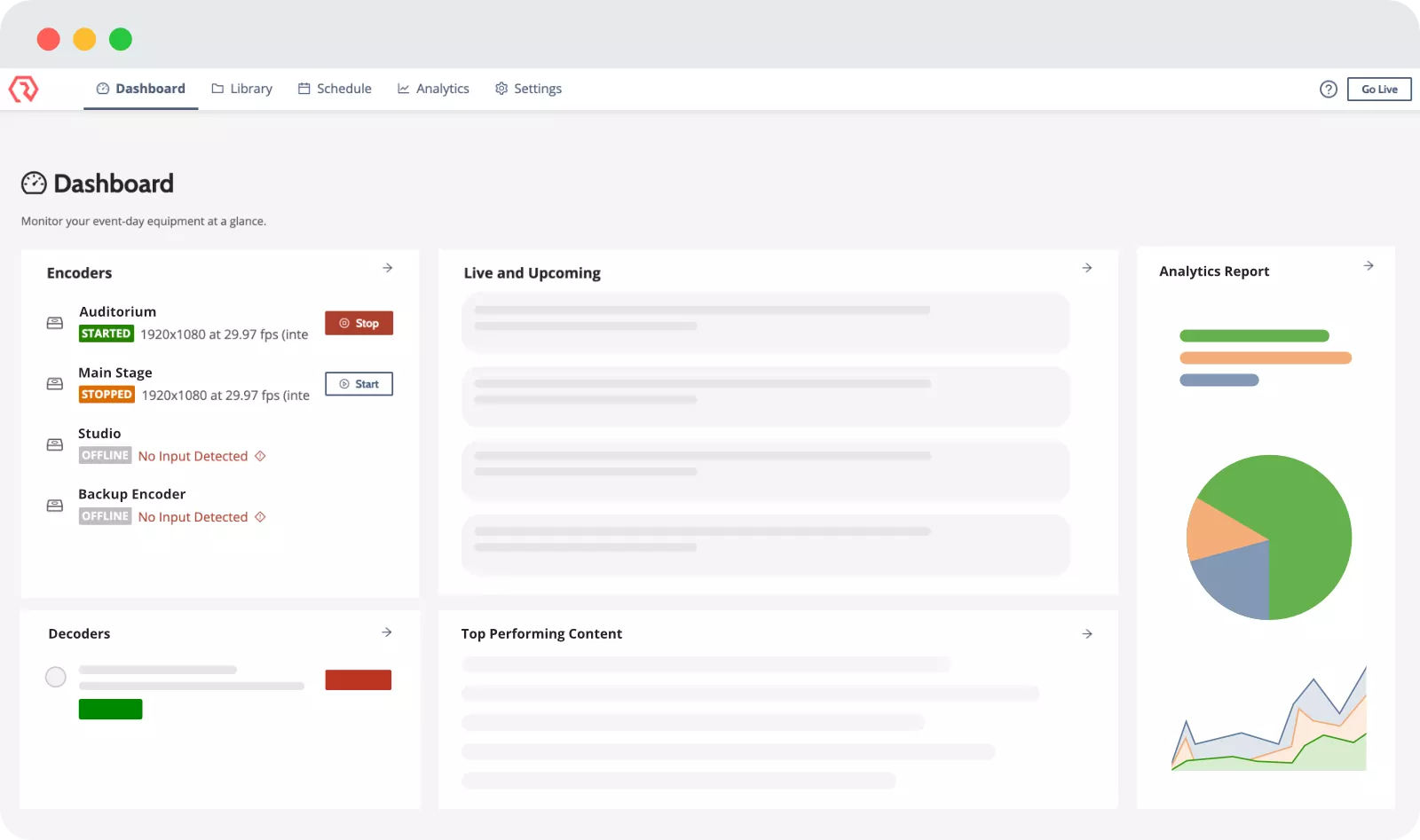This screenshot has width=1420, height=840.
Task: Click the Auditorium encoder device icon
Action: (x=55, y=323)
